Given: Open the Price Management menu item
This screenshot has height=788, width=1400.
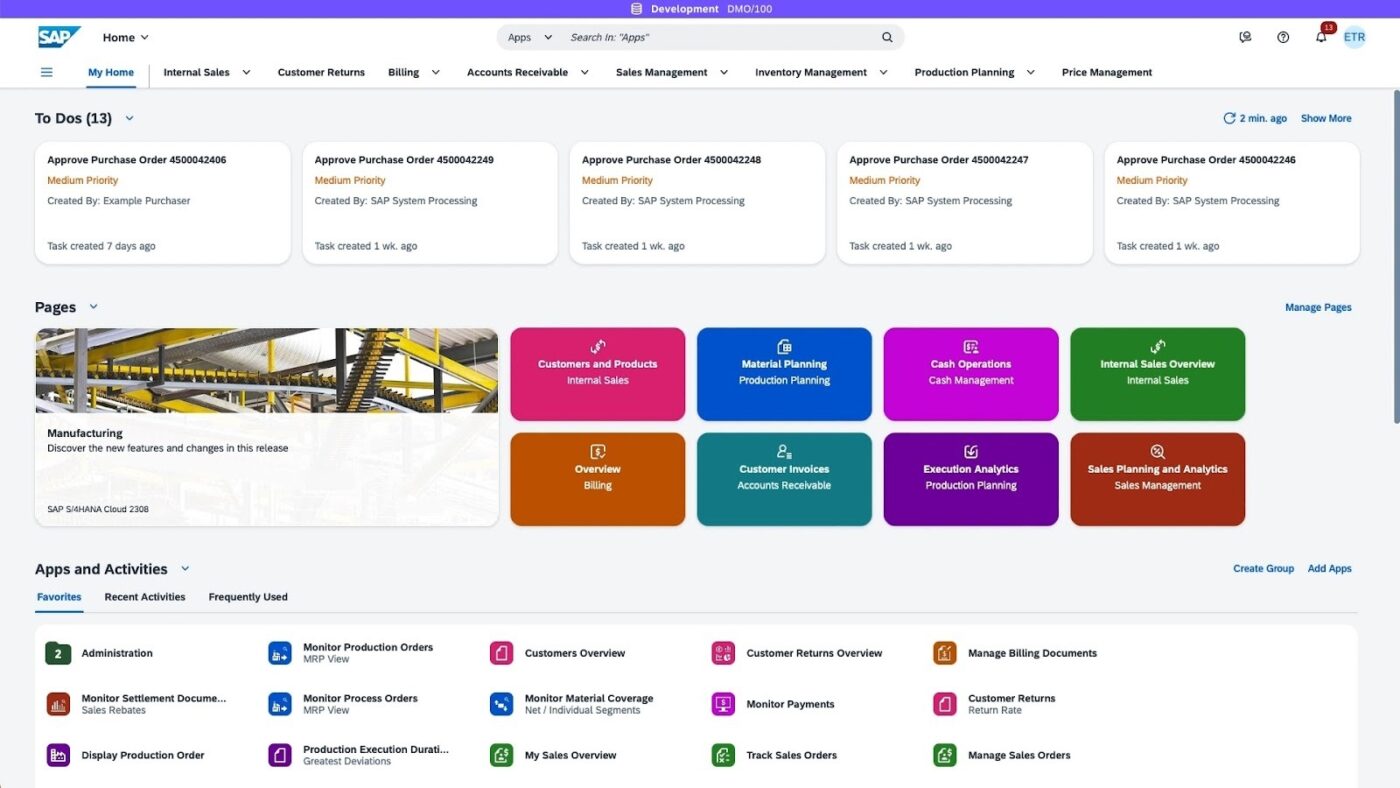Looking at the screenshot, I should click(x=1106, y=72).
